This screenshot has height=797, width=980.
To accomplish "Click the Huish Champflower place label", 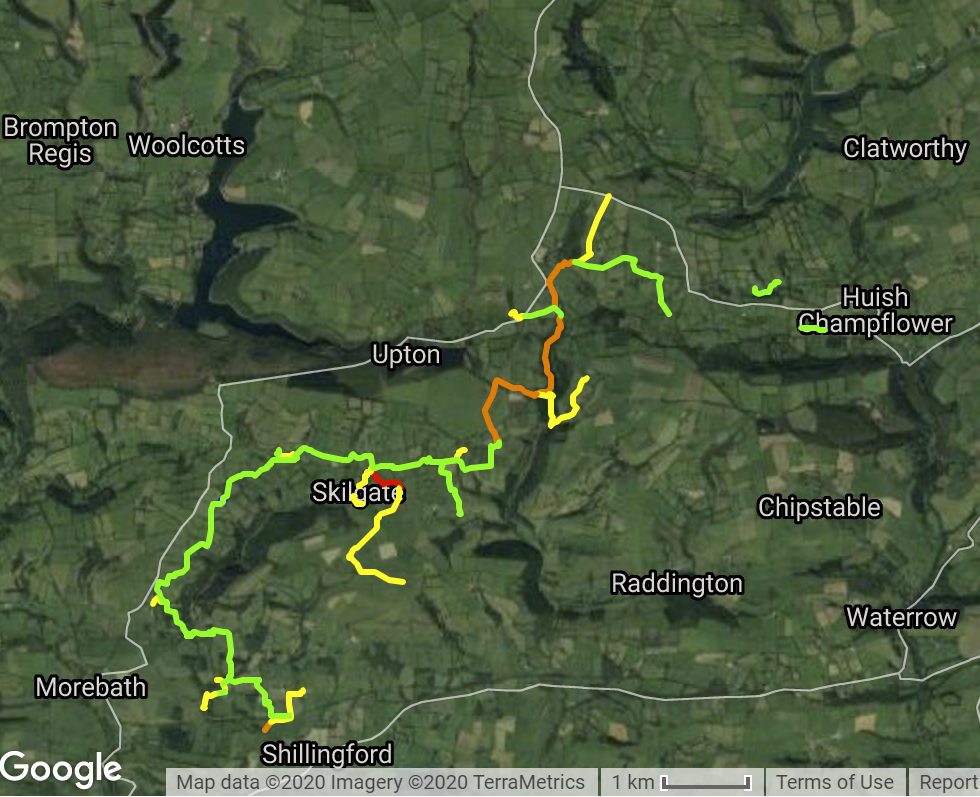I will pyautogui.click(x=876, y=311).
